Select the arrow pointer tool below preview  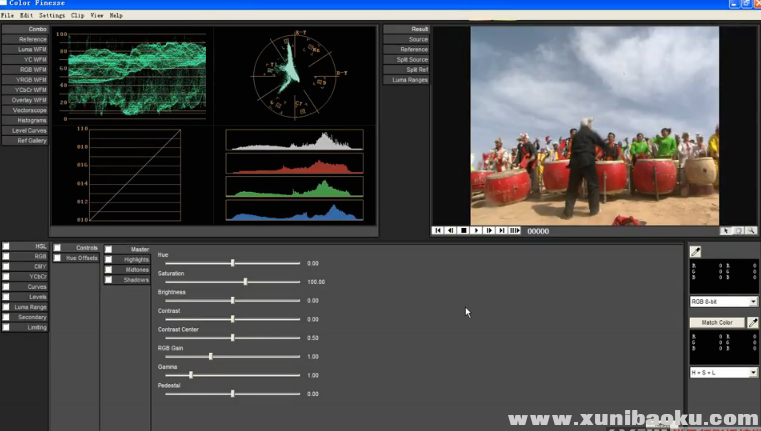pyautogui.click(x=726, y=231)
